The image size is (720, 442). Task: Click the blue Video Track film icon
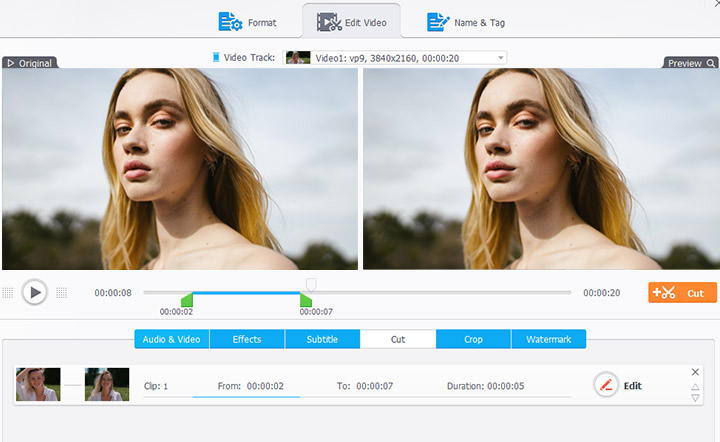point(215,57)
